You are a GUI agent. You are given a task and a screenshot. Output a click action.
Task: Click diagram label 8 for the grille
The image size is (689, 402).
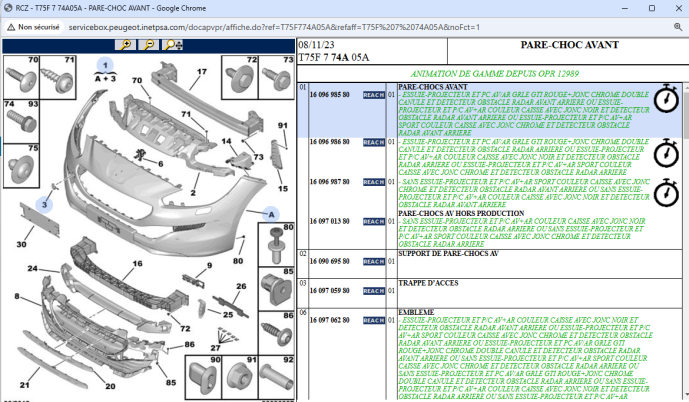pyautogui.click(x=17, y=296)
